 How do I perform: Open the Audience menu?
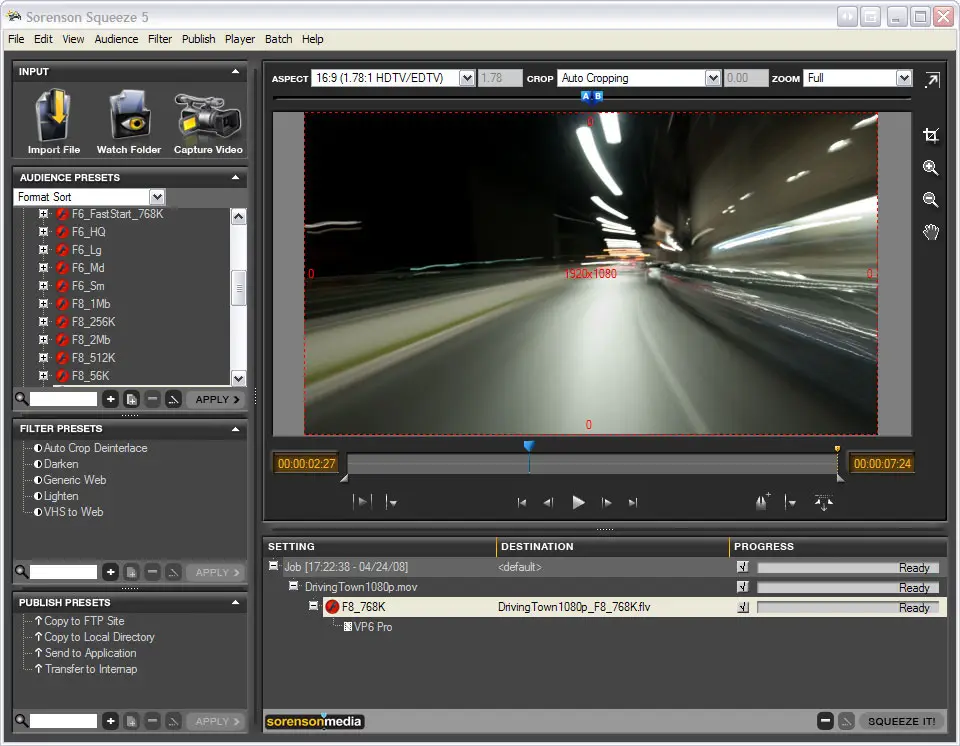click(x=116, y=39)
